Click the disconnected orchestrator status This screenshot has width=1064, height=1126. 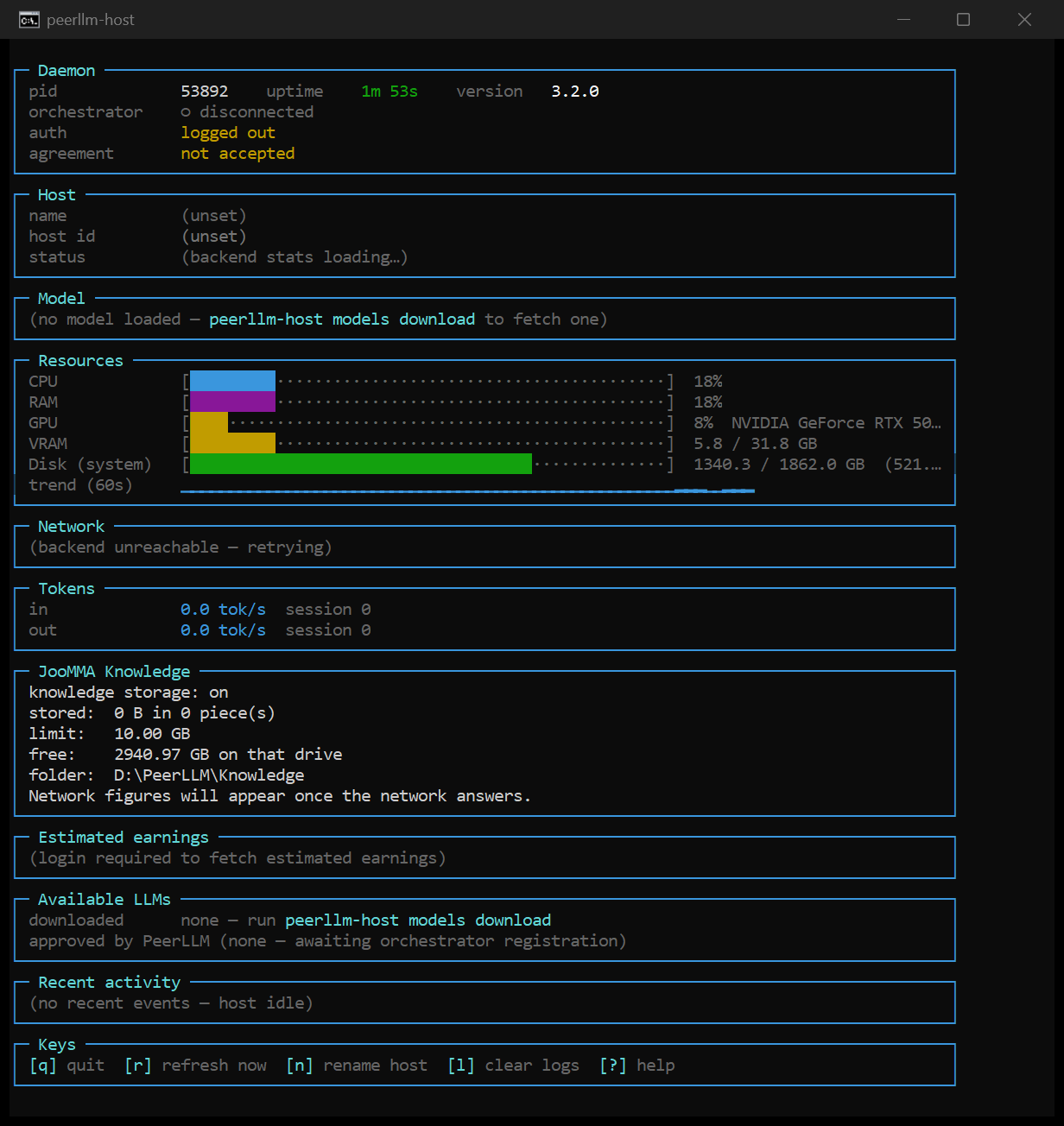click(x=247, y=112)
